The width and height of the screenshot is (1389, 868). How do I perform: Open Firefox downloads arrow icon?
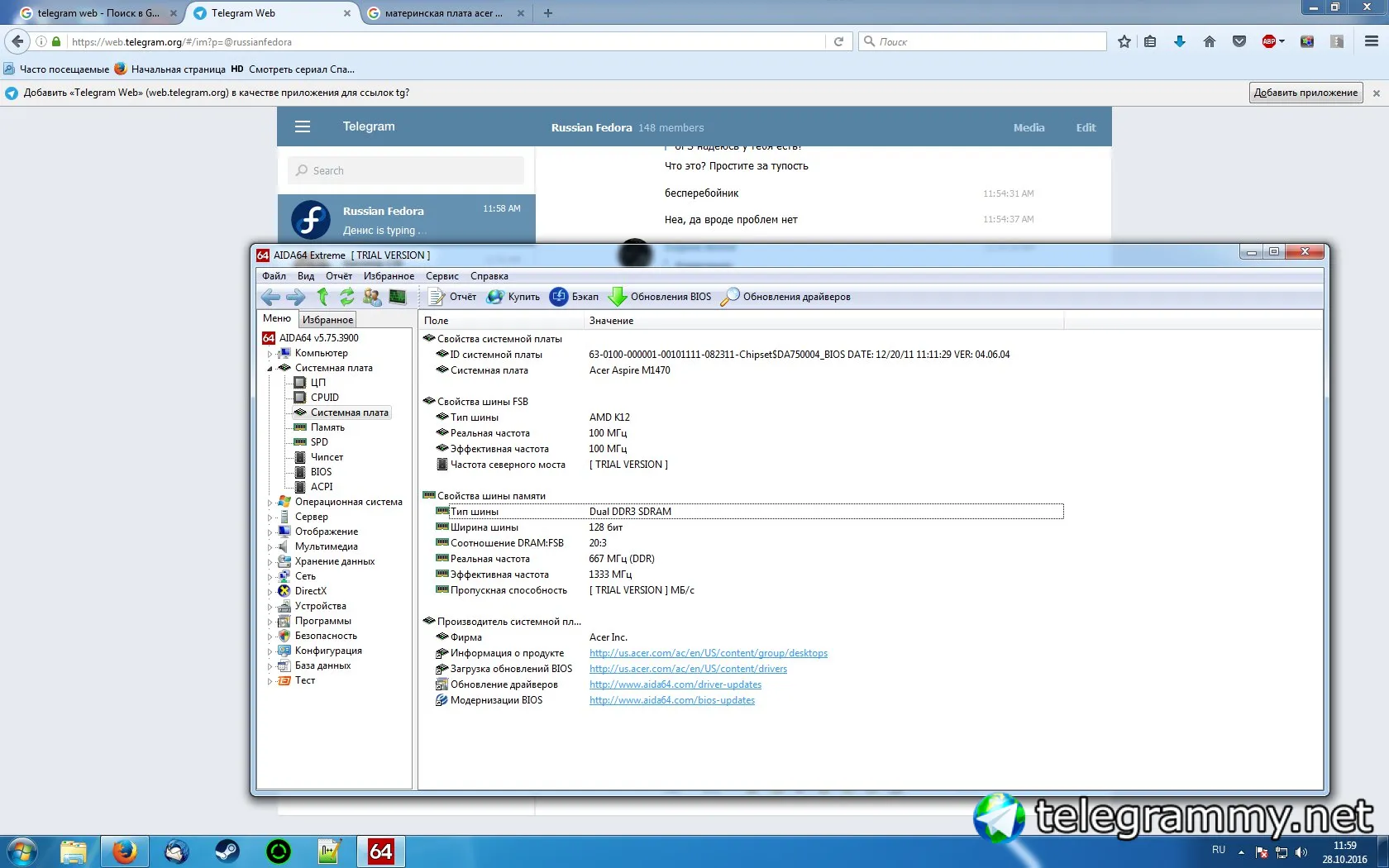(1180, 41)
